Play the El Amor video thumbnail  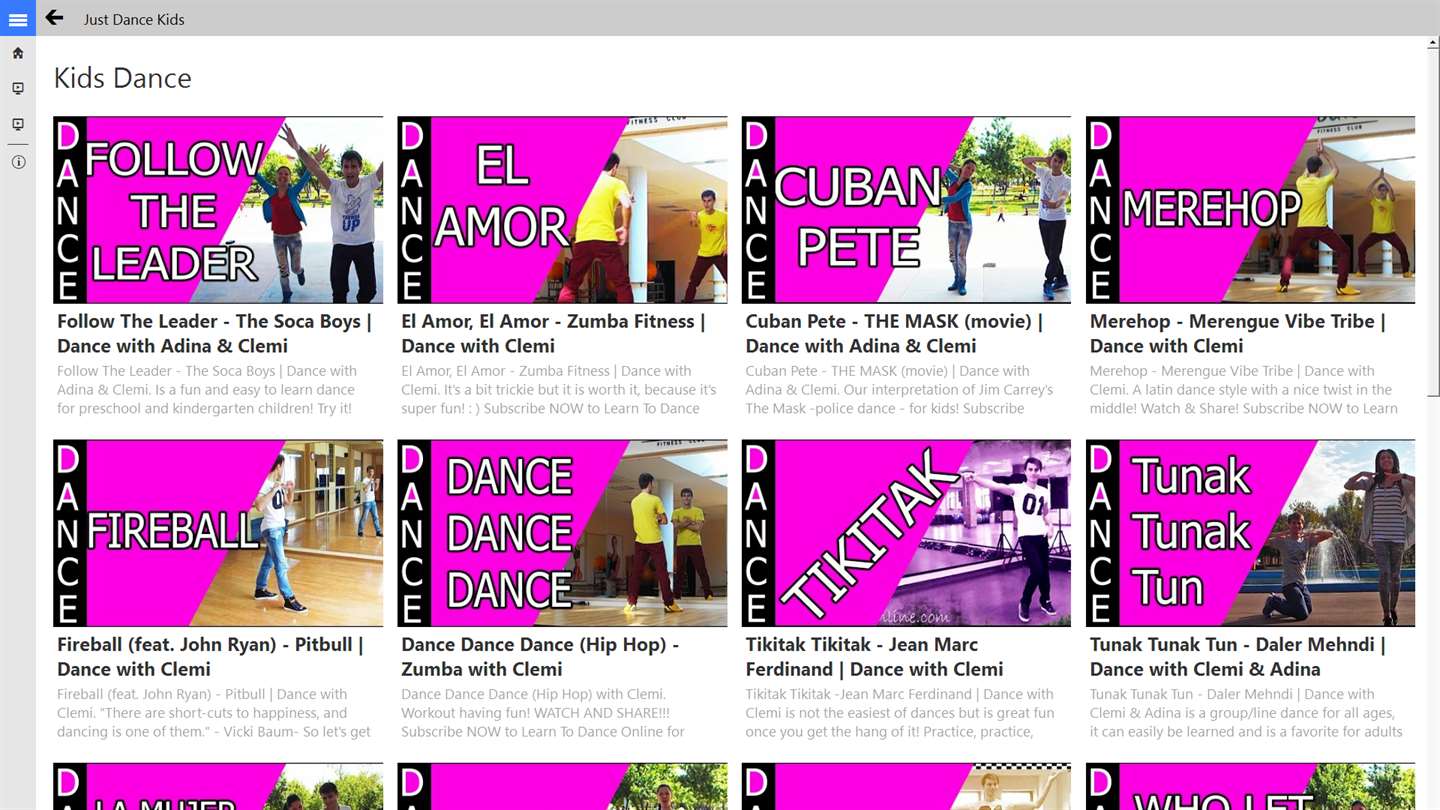coord(562,210)
